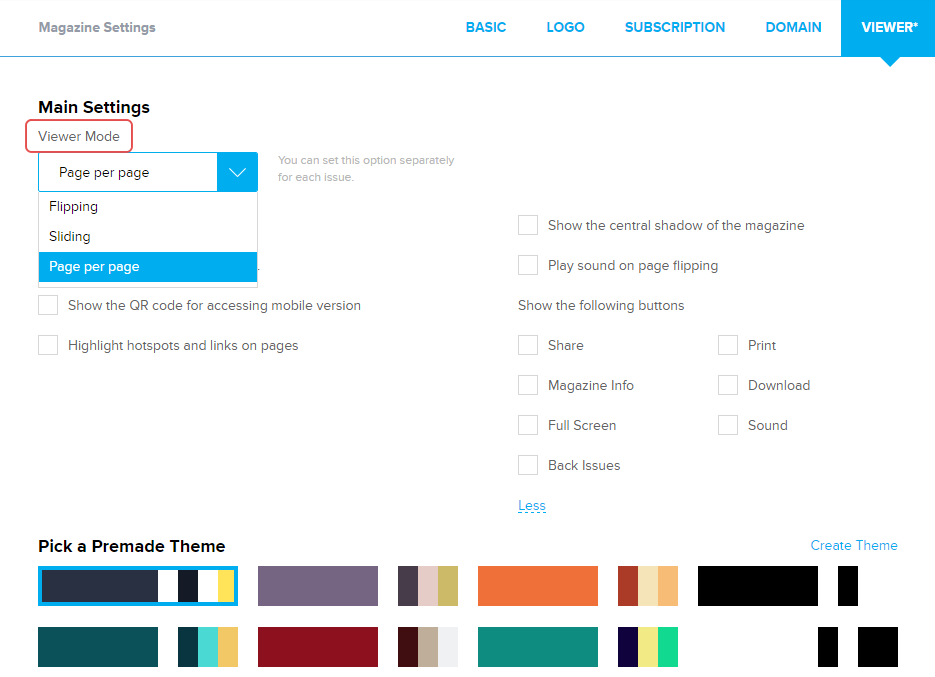Enable the central shadow of the magazine
Image resolution: width=935 pixels, height=677 pixels.
click(528, 226)
